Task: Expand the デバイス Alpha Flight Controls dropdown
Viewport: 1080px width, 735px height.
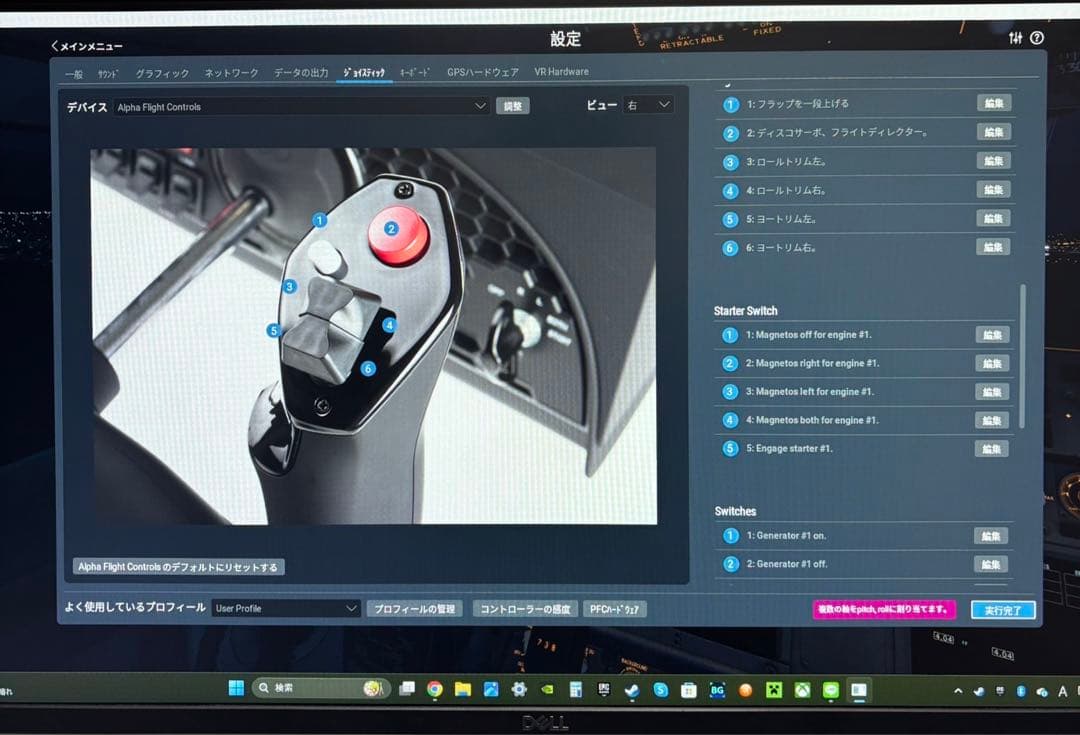Action: [301, 106]
